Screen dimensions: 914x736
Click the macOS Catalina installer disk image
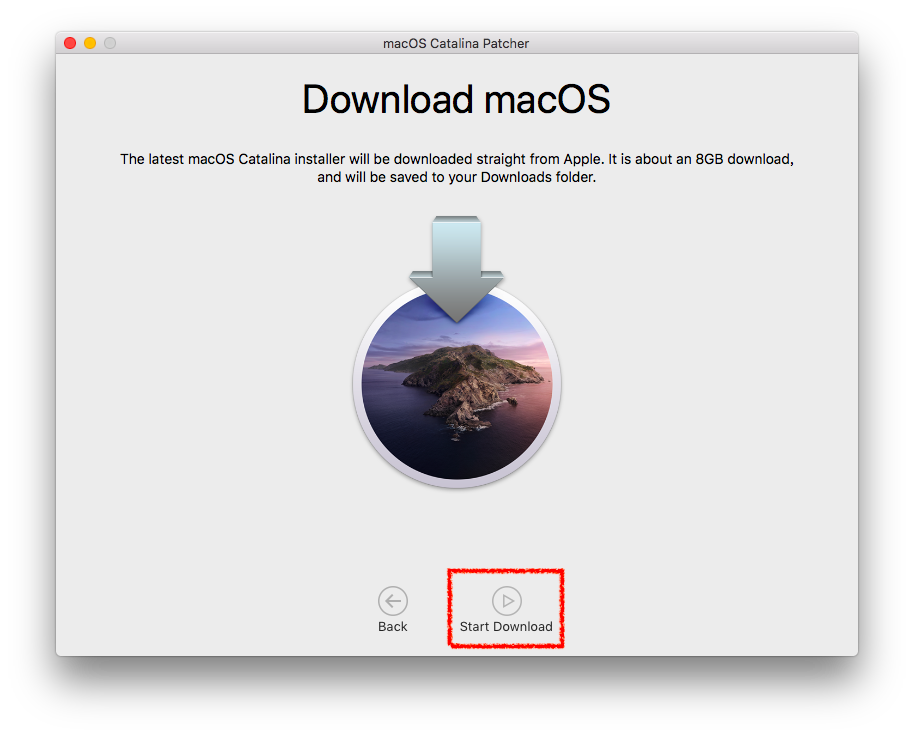(x=456, y=353)
